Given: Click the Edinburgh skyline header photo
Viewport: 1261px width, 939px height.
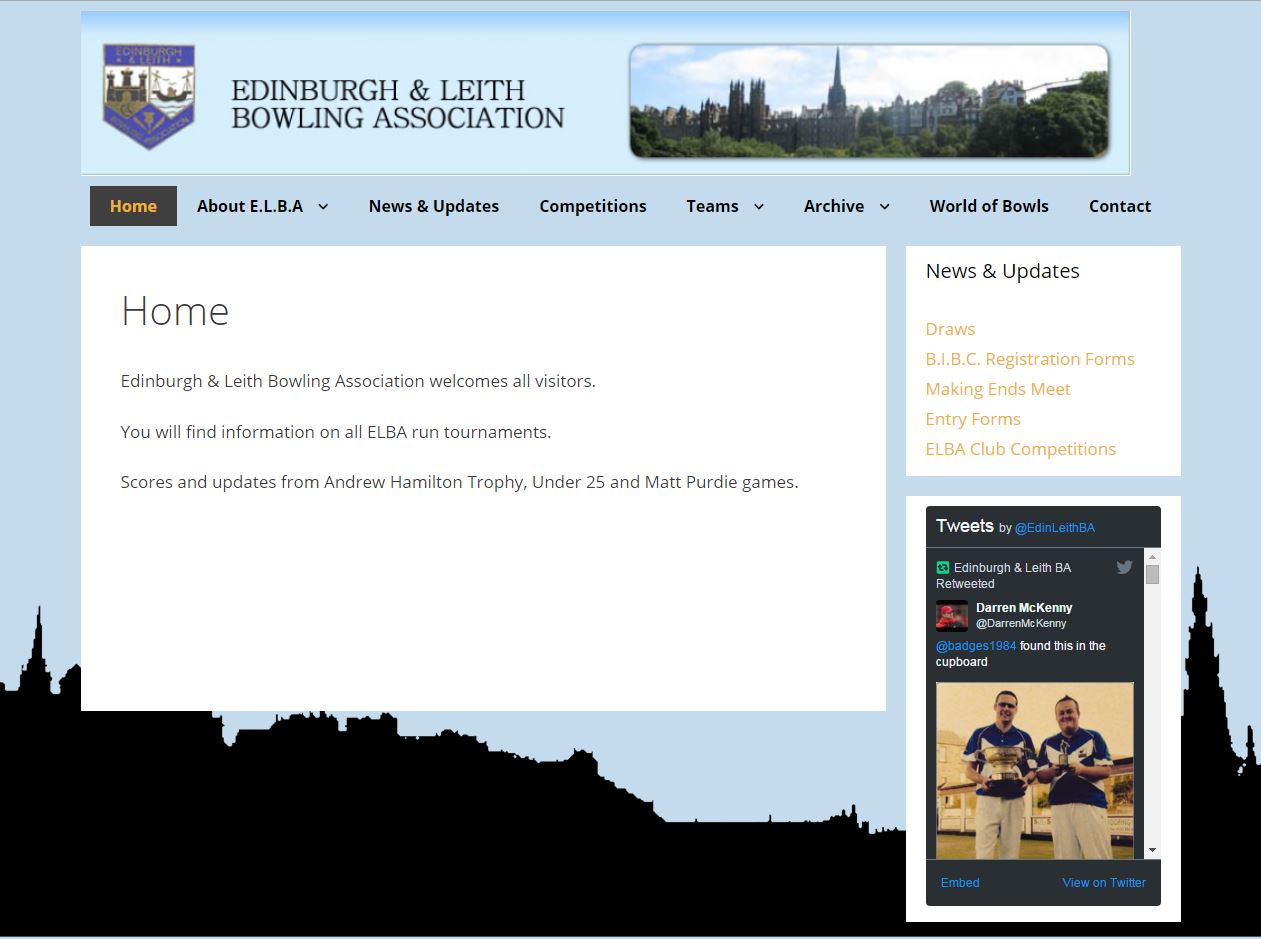Looking at the screenshot, I should (x=869, y=101).
